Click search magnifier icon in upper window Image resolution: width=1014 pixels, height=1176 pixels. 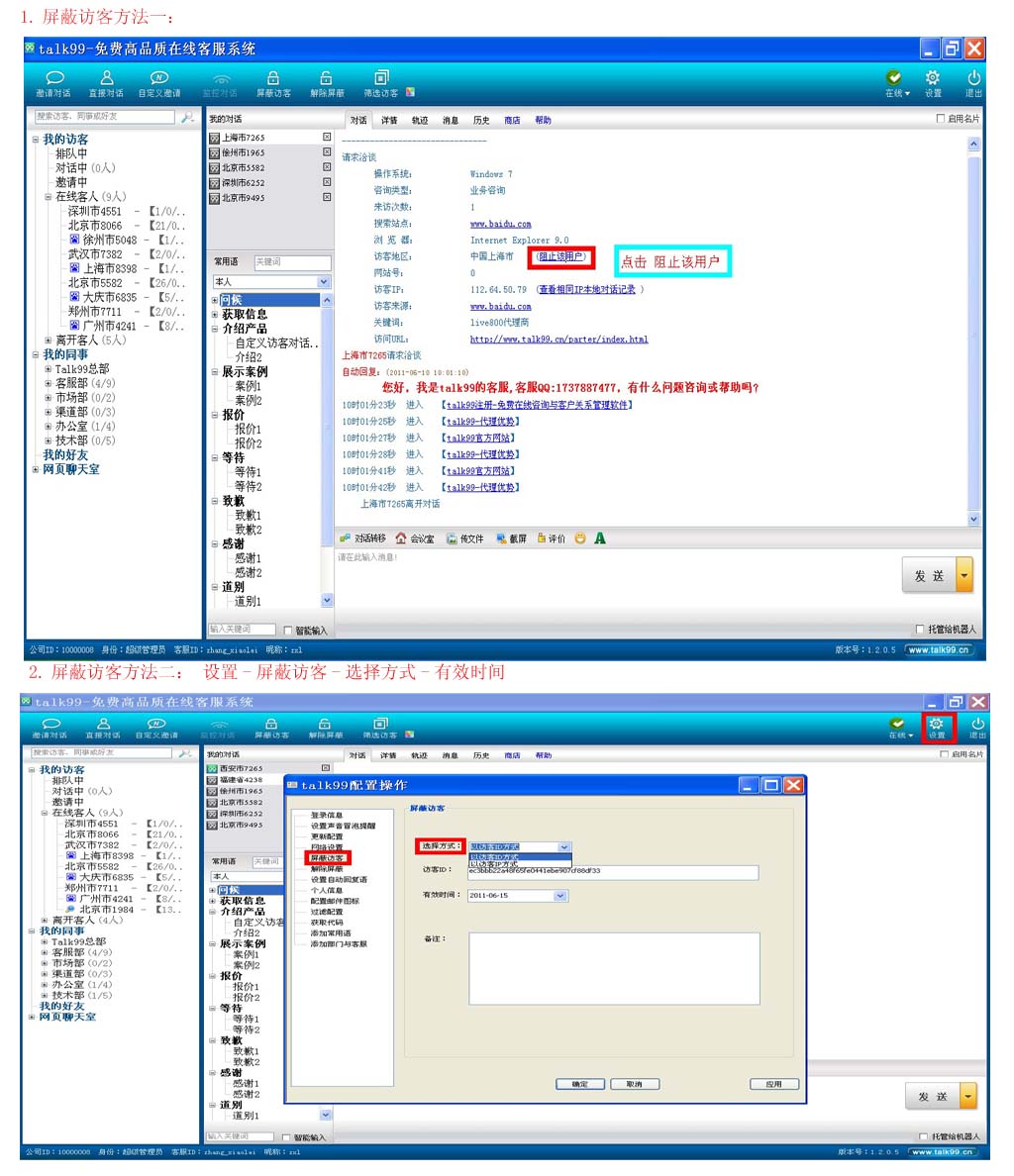tap(187, 117)
